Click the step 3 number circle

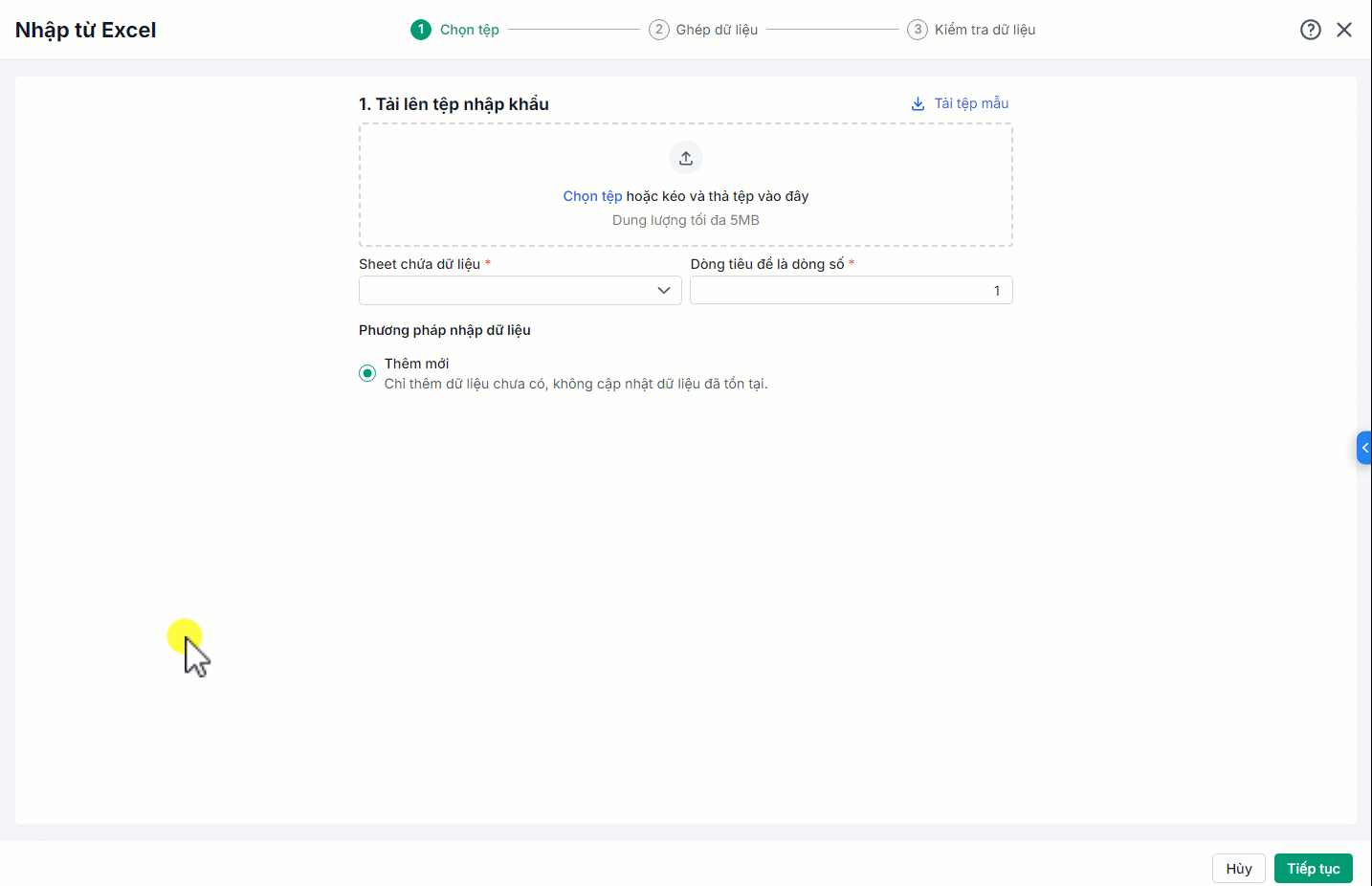(x=918, y=30)
